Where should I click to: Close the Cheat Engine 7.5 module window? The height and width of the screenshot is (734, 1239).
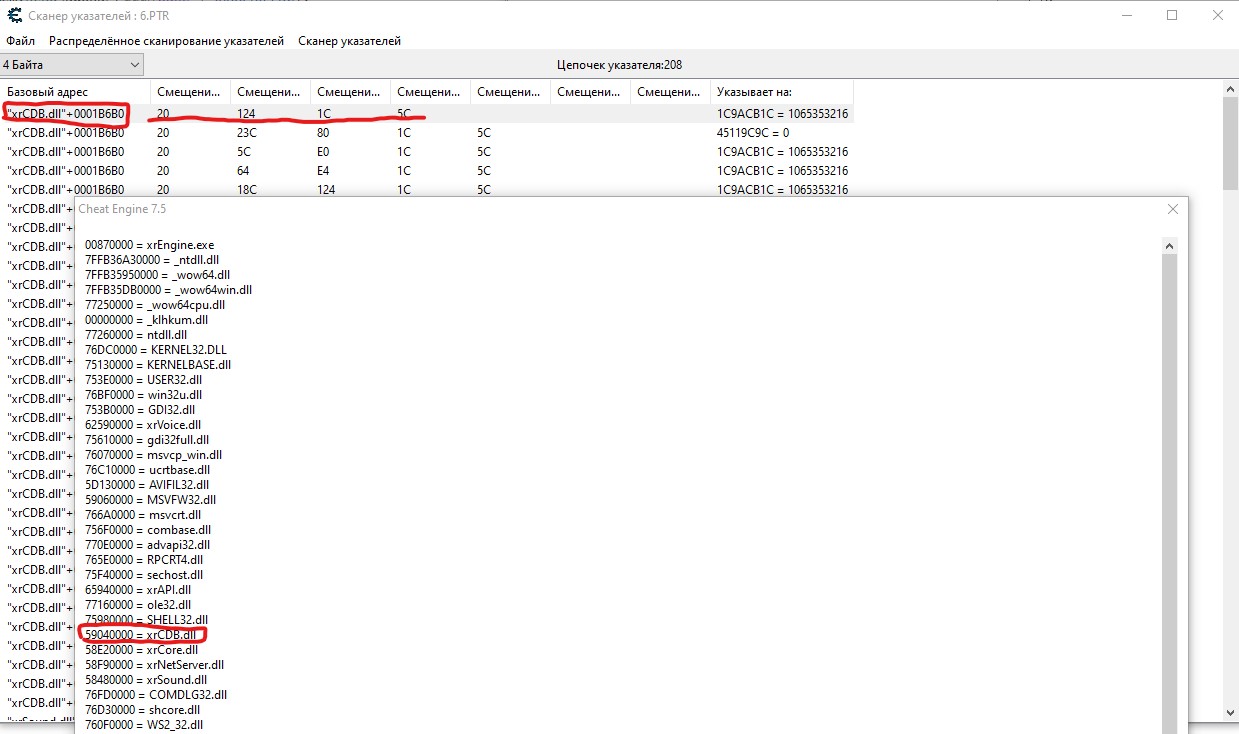1171,209
